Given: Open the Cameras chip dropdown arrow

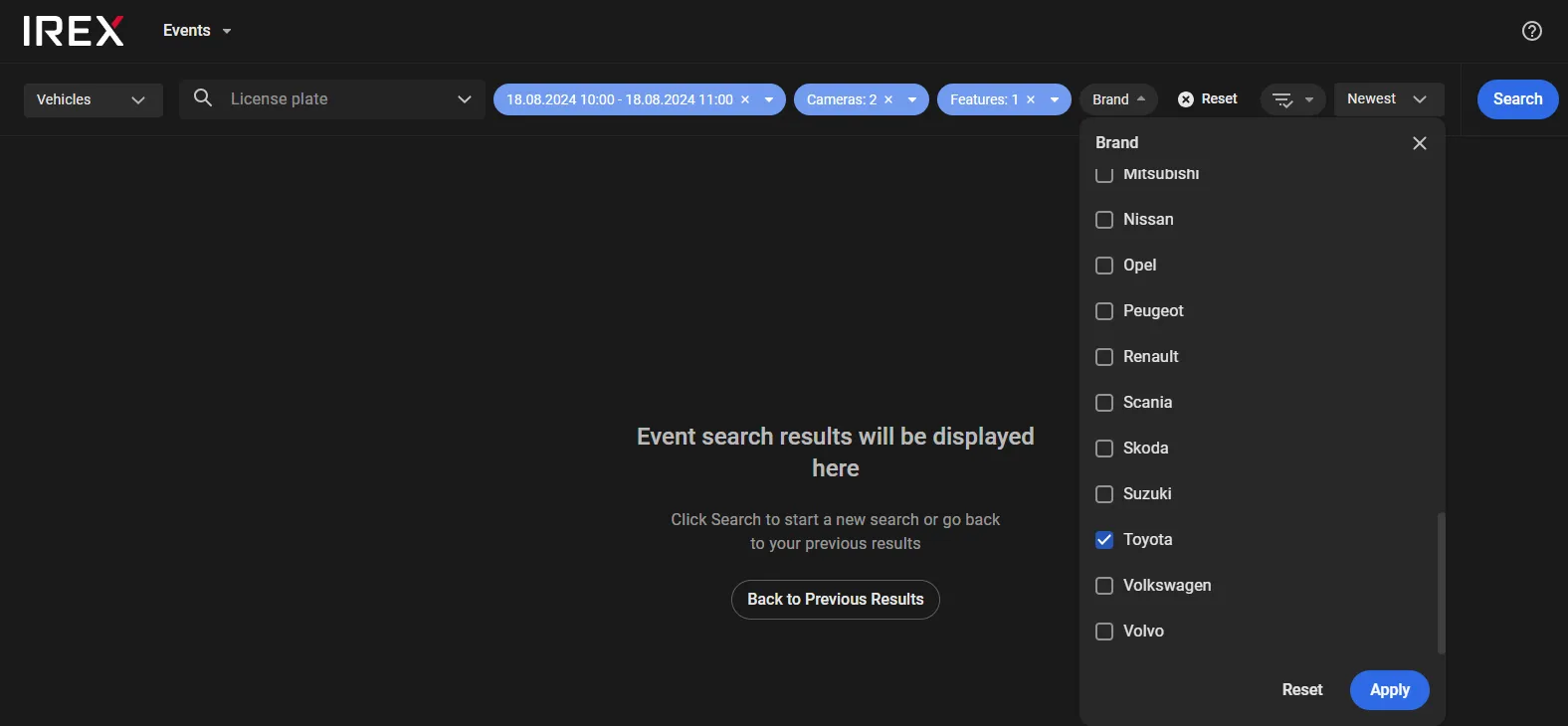Looking at the screenshot, I should [x=912, y=99].
